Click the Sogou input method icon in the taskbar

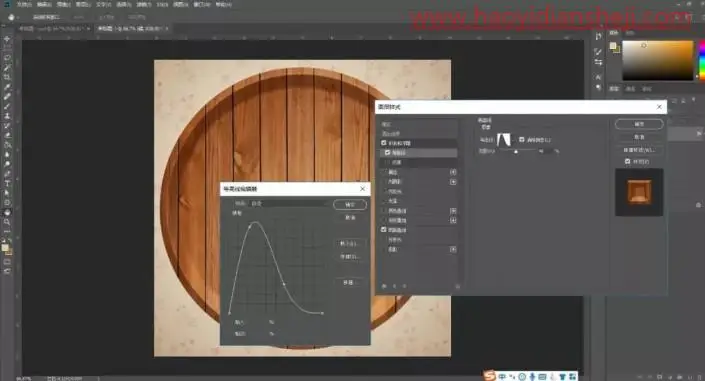tap(490, 376)
